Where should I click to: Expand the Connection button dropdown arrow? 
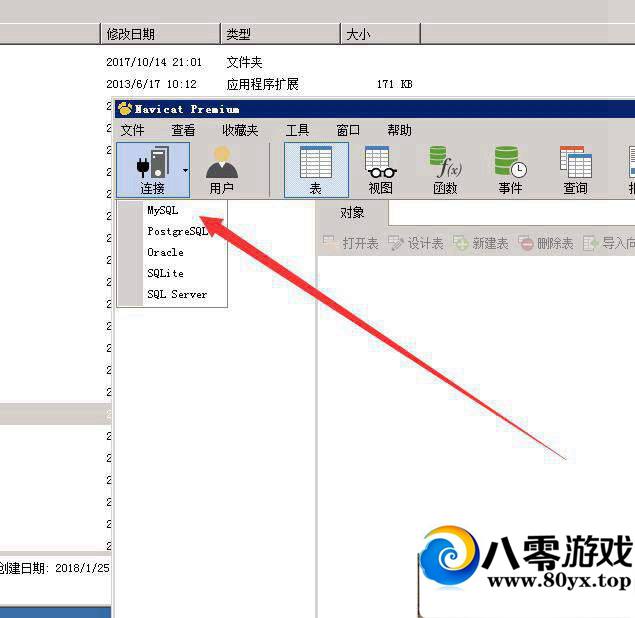pos(184,169)
